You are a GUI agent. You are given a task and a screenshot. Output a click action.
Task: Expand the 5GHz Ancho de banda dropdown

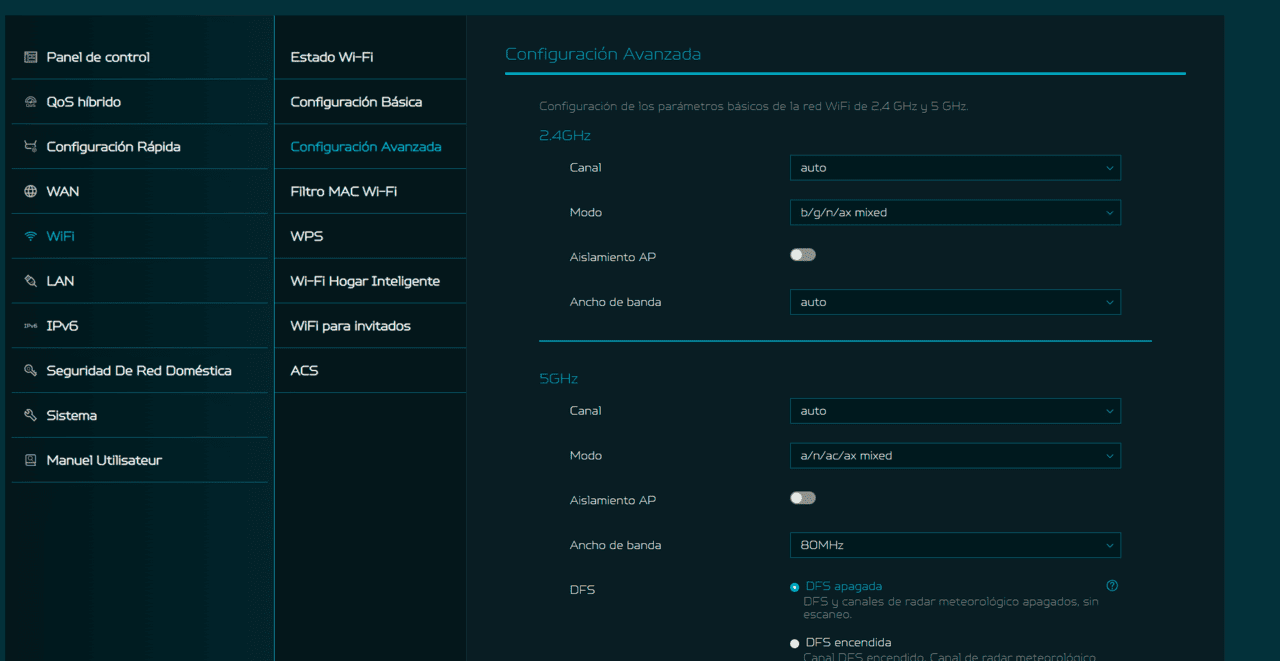pos(954,545)
